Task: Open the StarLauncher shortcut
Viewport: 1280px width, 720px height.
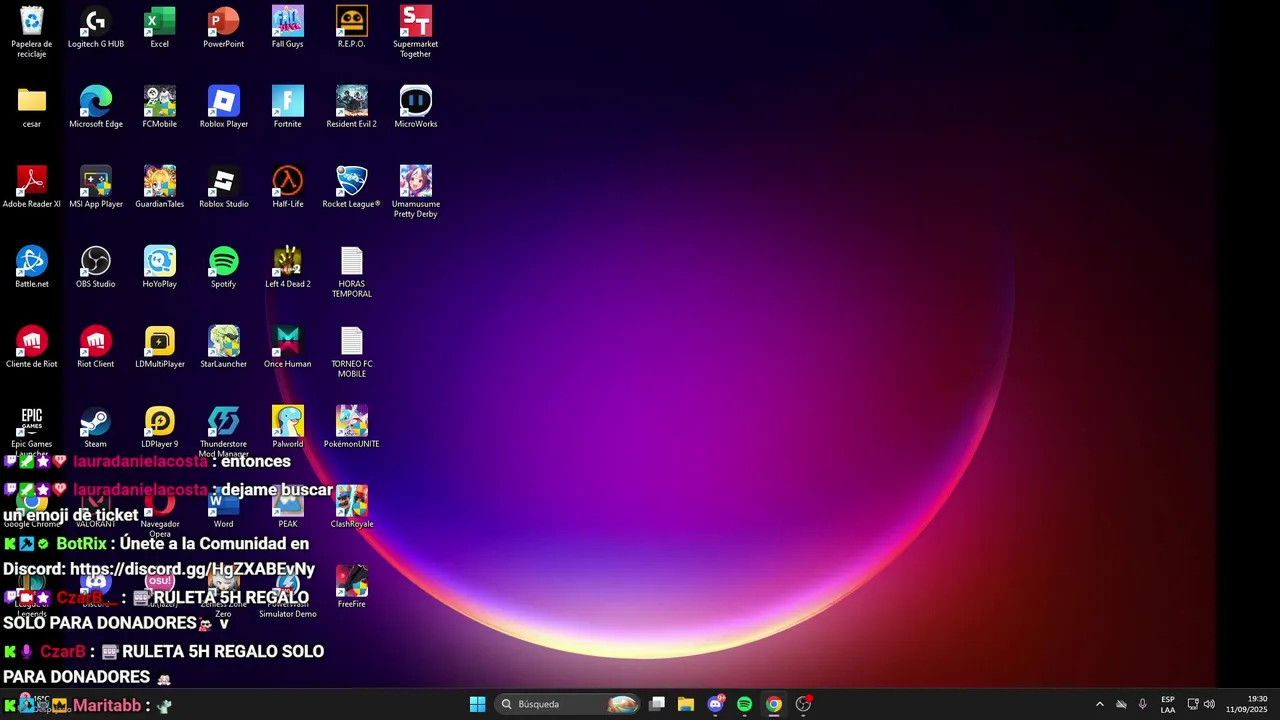Action: click(224, 348)
